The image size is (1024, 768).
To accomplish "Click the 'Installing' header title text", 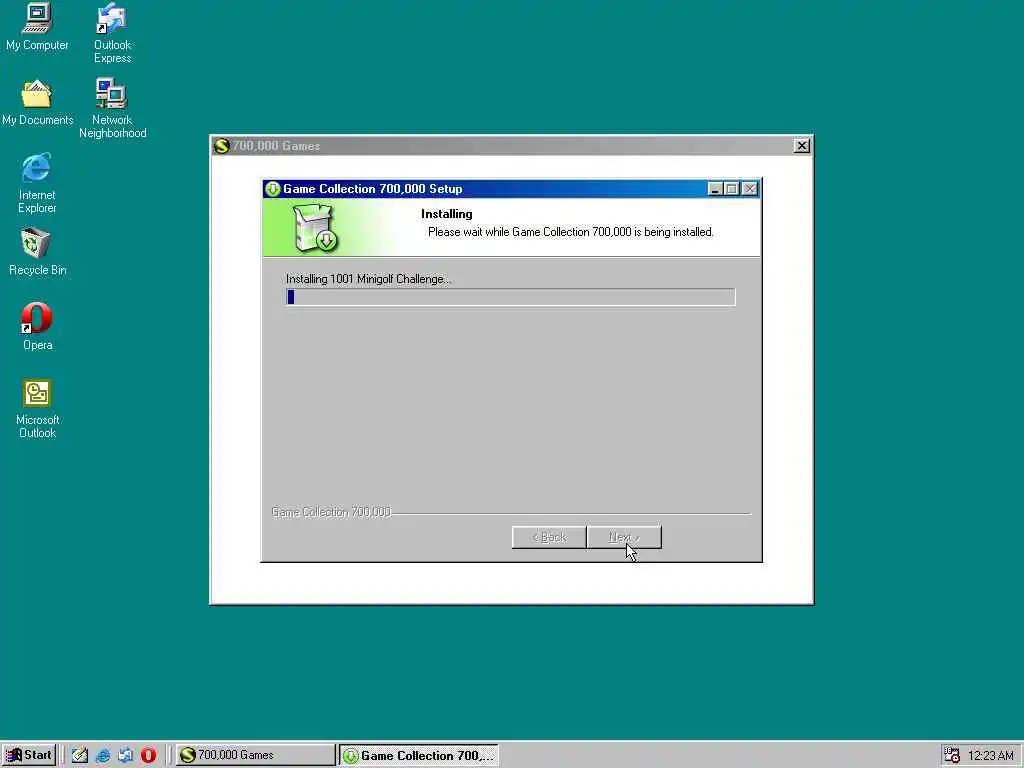I will tap(447, 214).
